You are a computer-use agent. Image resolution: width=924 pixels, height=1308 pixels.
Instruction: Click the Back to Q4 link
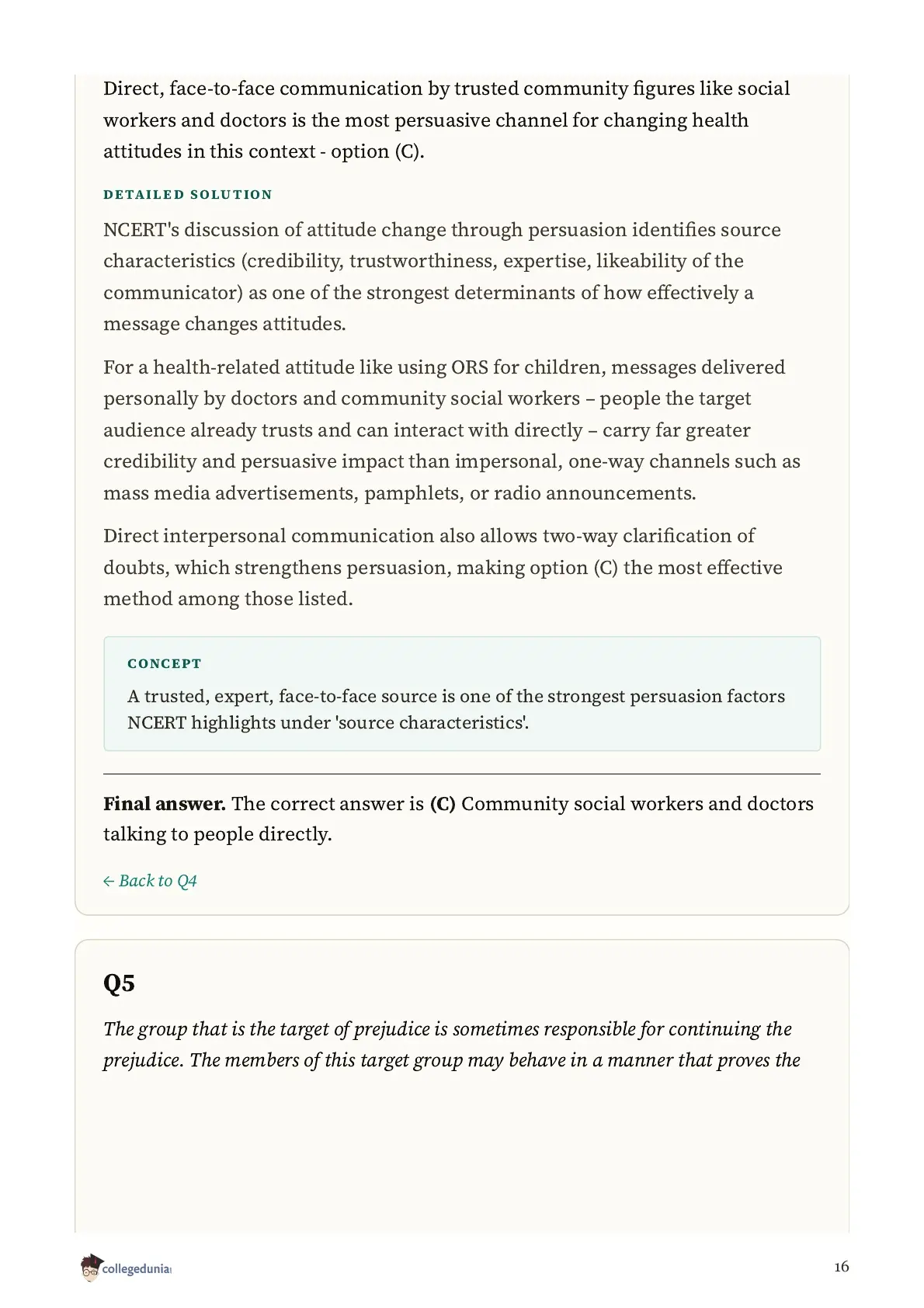[150, 881]
